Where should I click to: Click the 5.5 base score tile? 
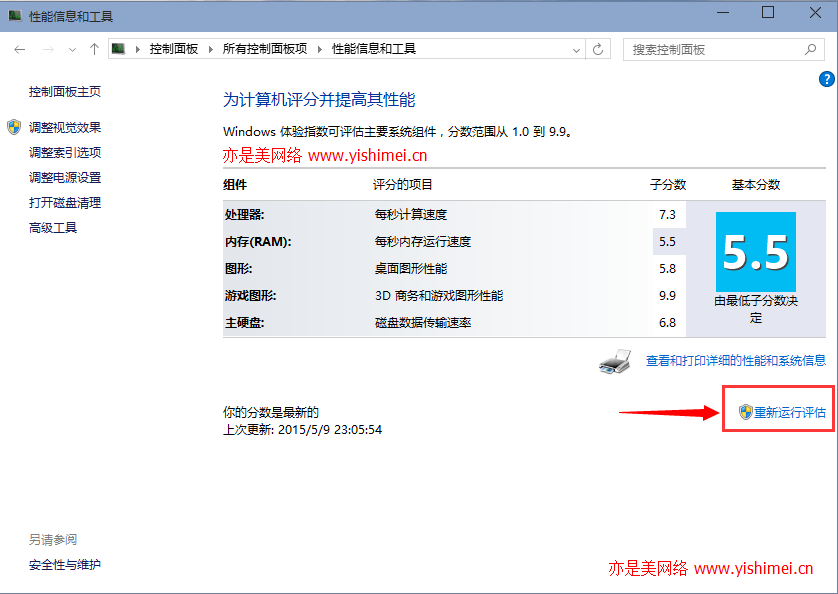click(756, 252)
